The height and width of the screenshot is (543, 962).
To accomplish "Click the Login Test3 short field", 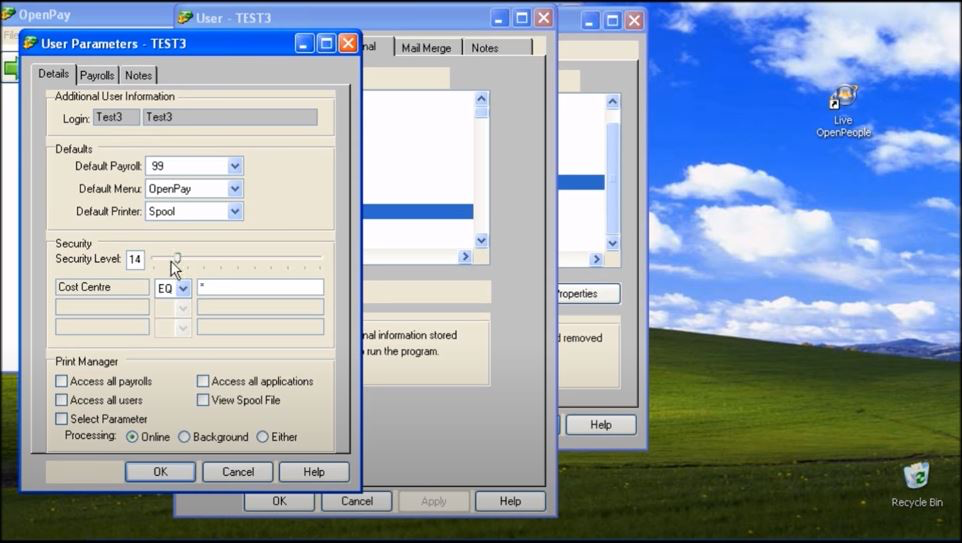I will [117, 117].
